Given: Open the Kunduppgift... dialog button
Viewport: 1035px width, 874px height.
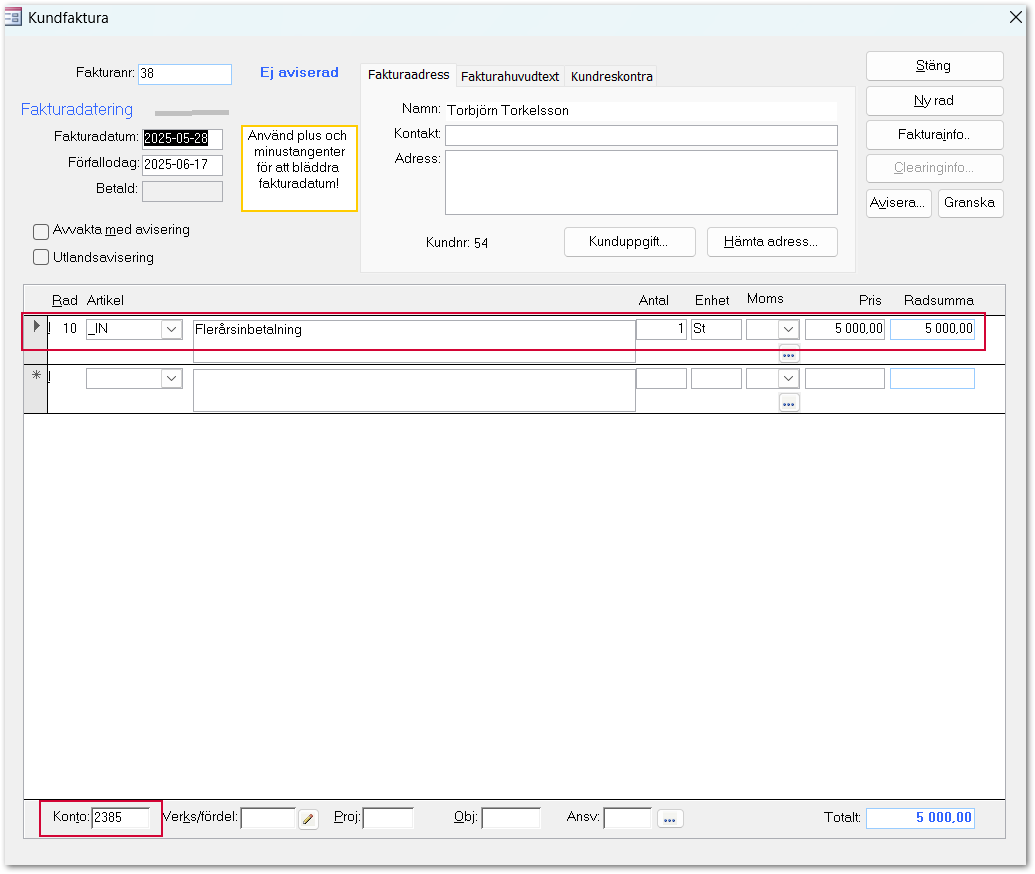Looking at the screenshot, I should pyautogui.click(x=628, y=241).
